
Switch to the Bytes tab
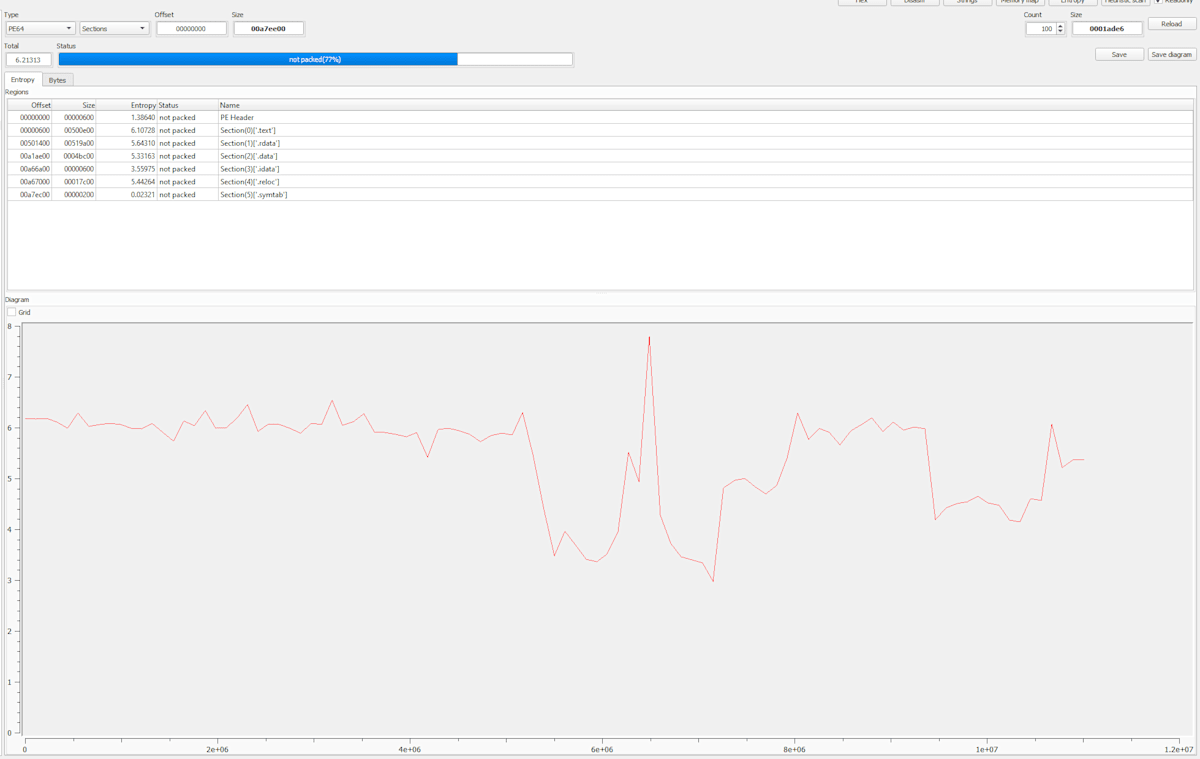(x=58, y=80)
